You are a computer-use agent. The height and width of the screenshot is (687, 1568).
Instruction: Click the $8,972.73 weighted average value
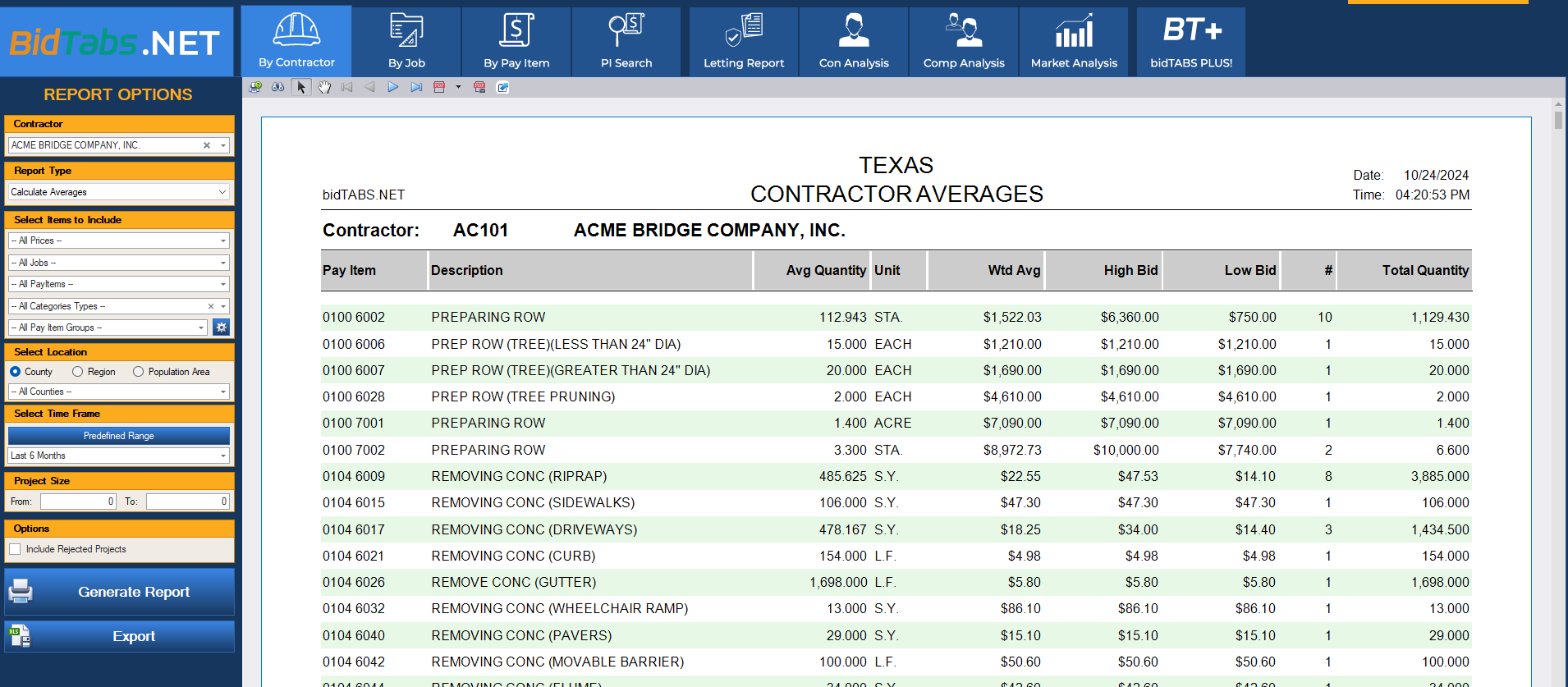pos(1012,450)
